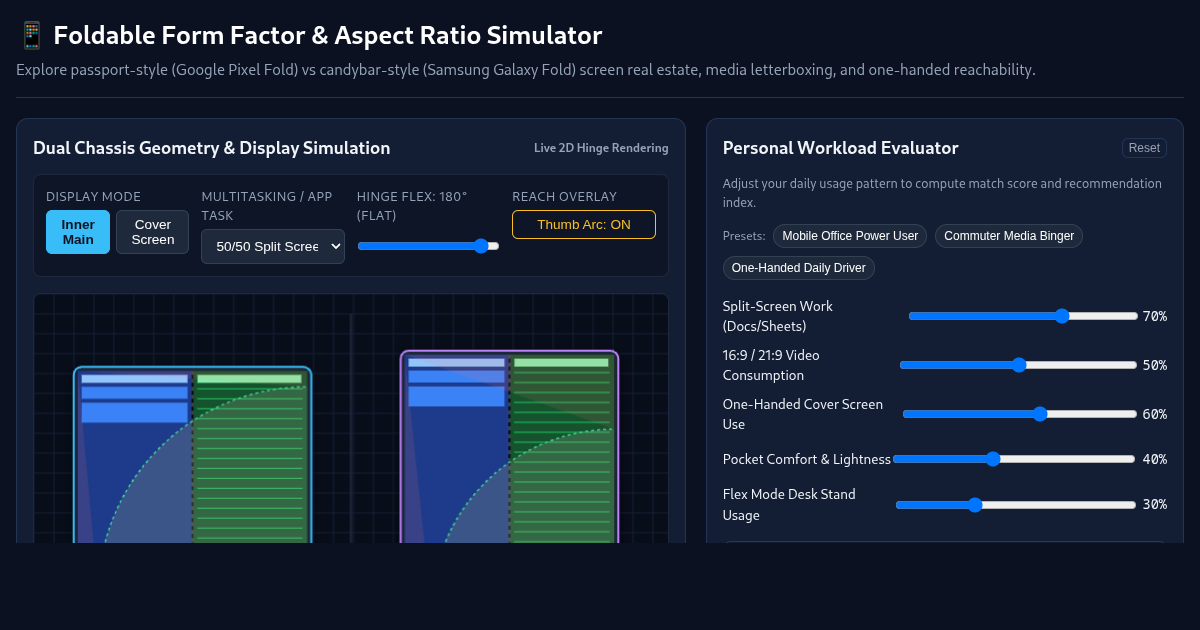The width and height of the screenshot is (1200, 630).
Task: Click the 60% One-Handed Cover Screen value
Action: [x=1155, y=414]
